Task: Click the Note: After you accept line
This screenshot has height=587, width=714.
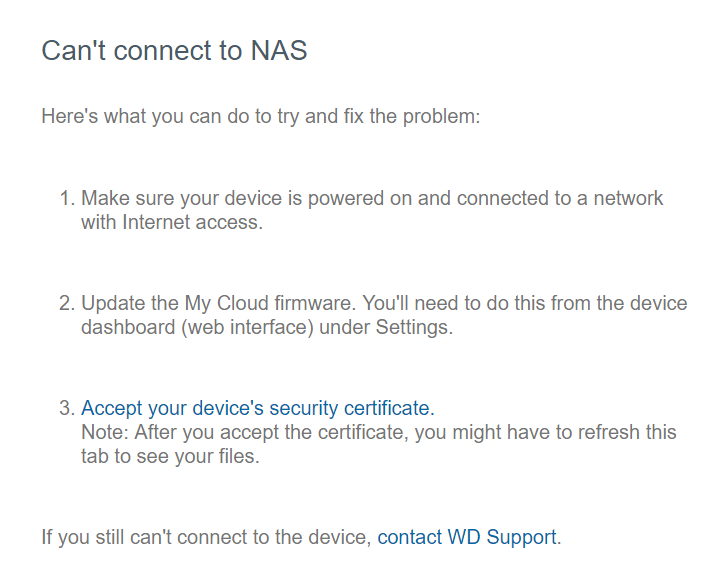Action: point(379,432)
